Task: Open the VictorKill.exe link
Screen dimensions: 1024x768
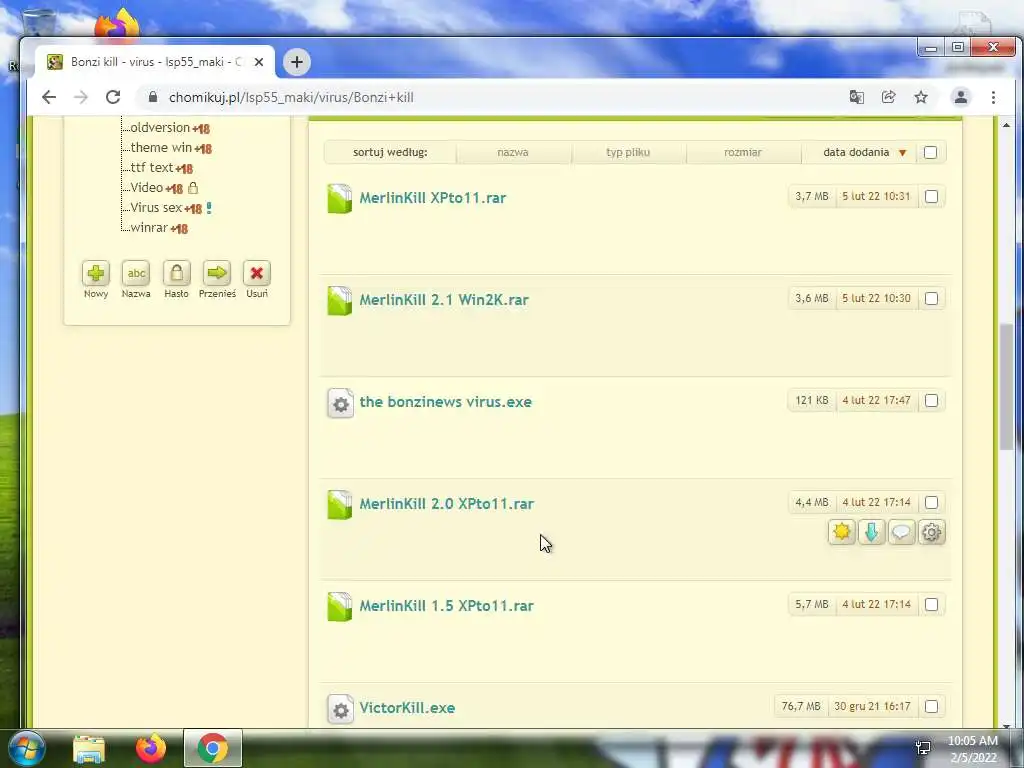Action: [407, 707]
